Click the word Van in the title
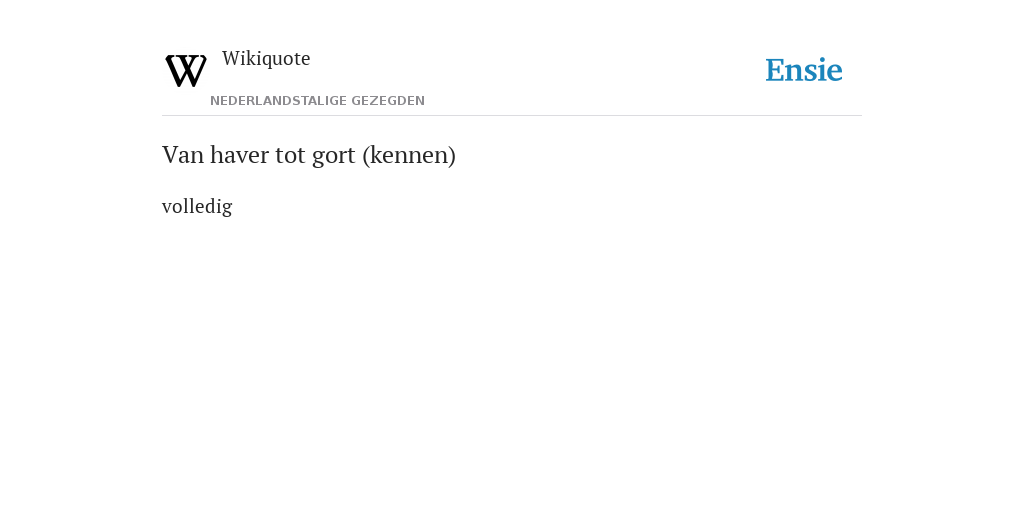The height and width of the screenshot is (512, 1024). point(183,155)
